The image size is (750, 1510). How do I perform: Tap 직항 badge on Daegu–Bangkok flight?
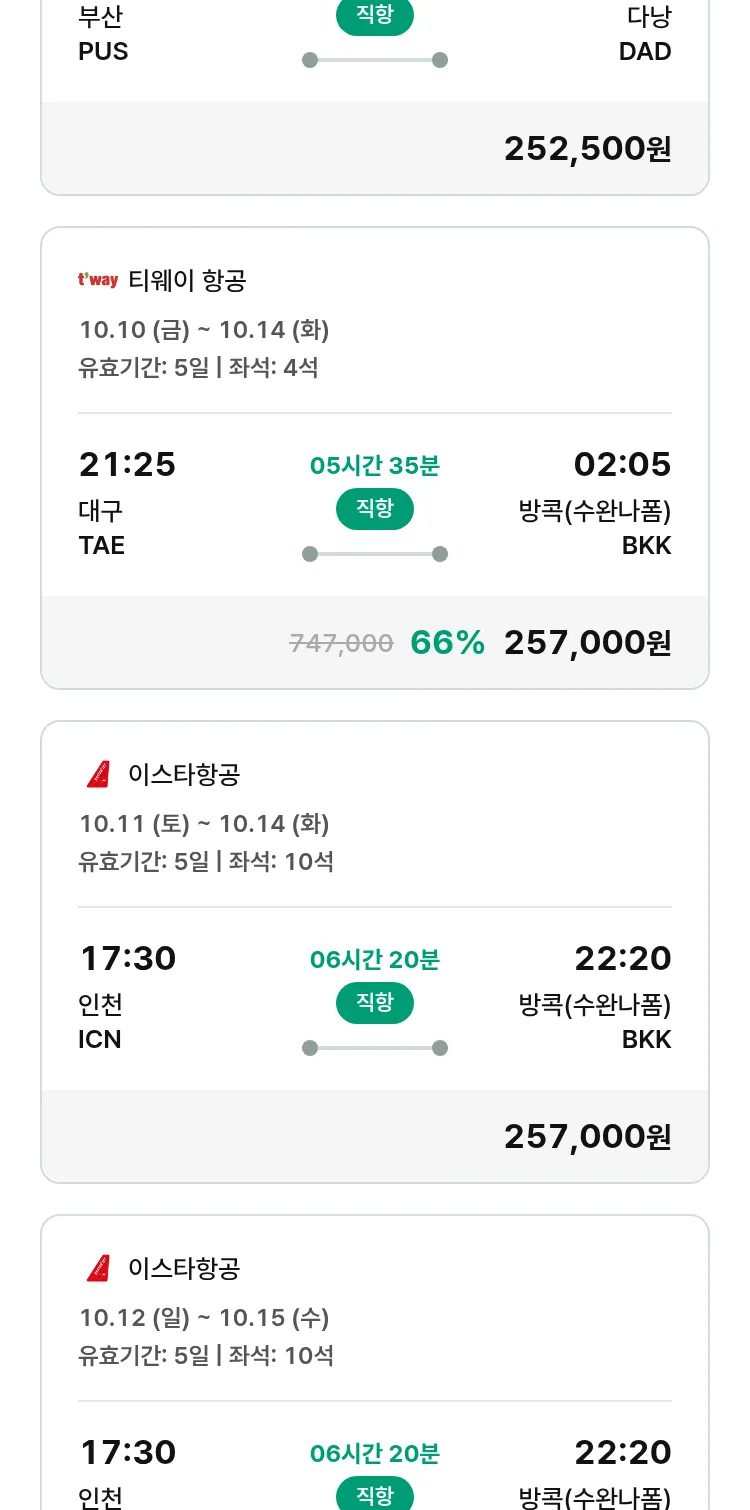pyautogui.click(x=375, y=509)
